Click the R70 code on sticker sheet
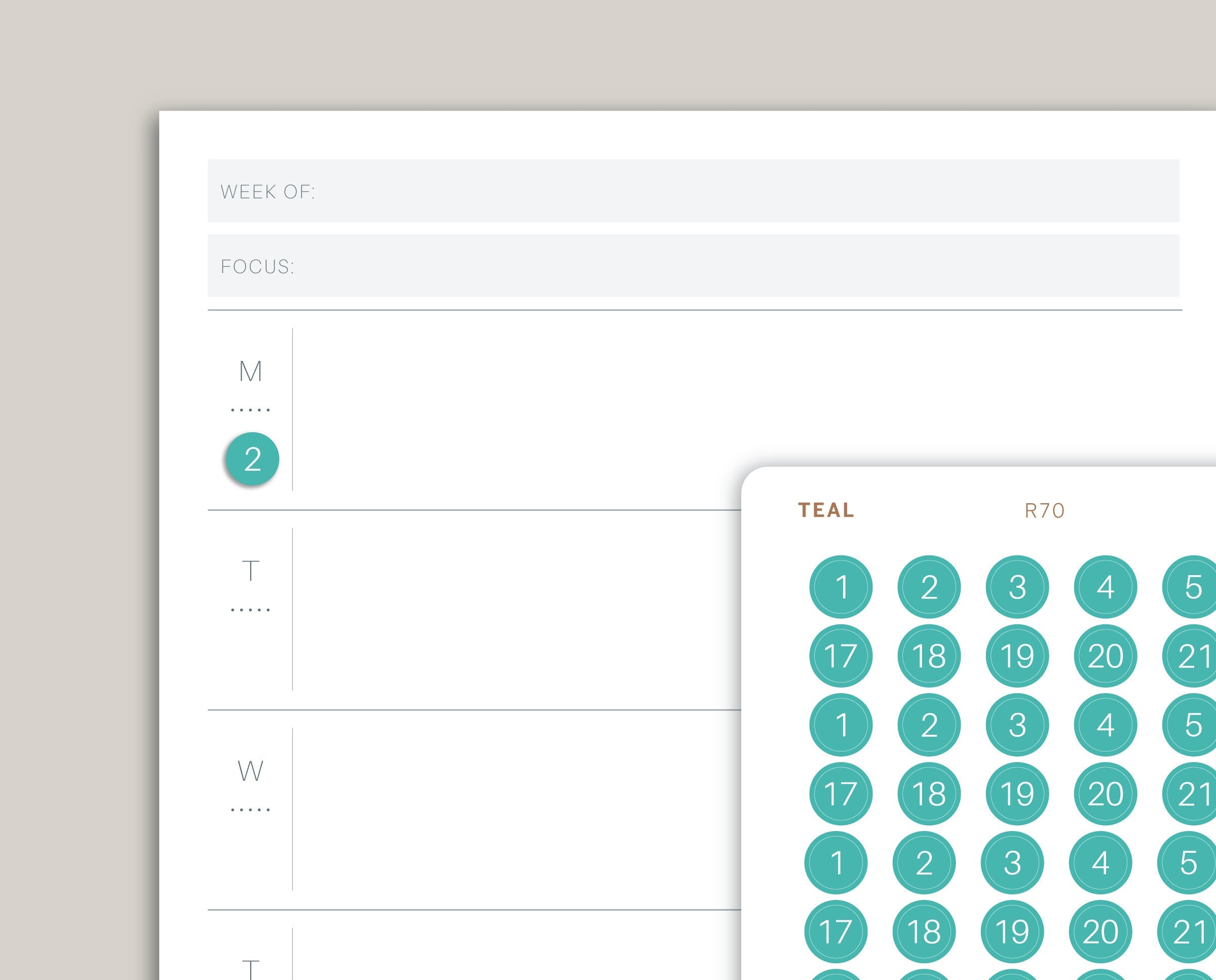 1044,511
